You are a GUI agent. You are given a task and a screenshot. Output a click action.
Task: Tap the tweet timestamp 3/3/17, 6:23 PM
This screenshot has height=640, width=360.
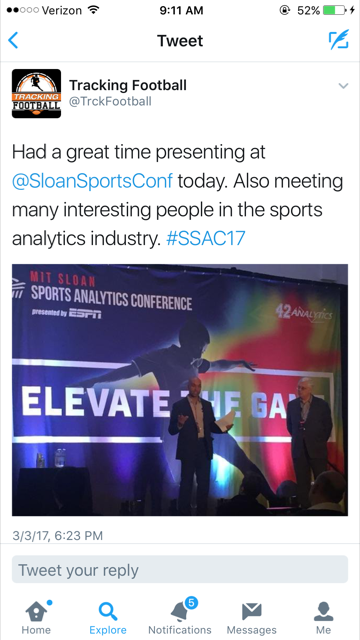click(x=58, y=536)
